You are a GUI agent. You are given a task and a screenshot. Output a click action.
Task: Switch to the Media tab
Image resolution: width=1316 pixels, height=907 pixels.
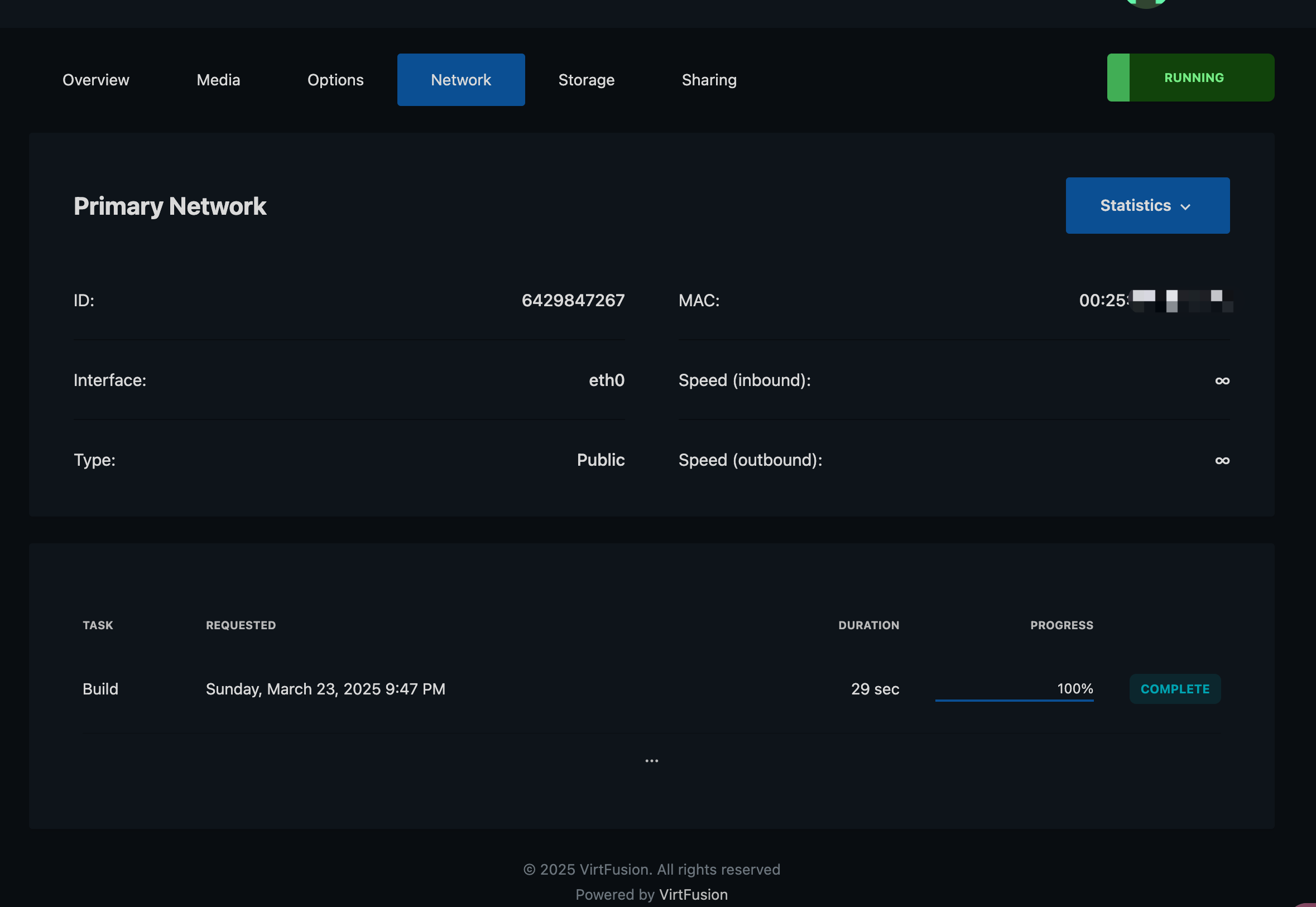point(218,80)
